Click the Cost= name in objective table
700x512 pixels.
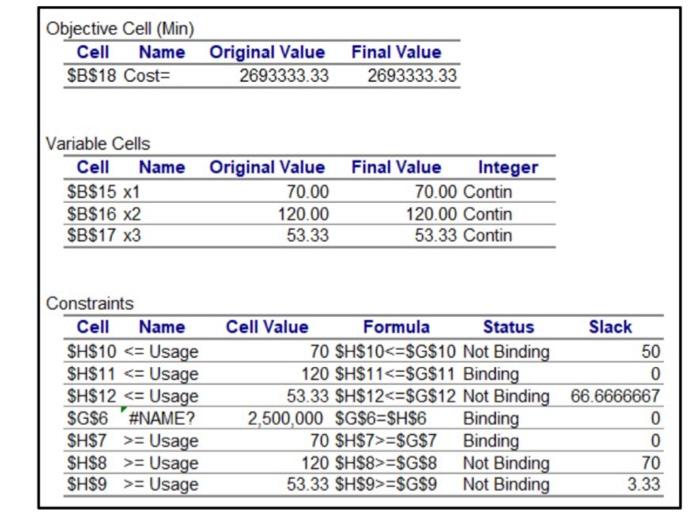(147, 75)
